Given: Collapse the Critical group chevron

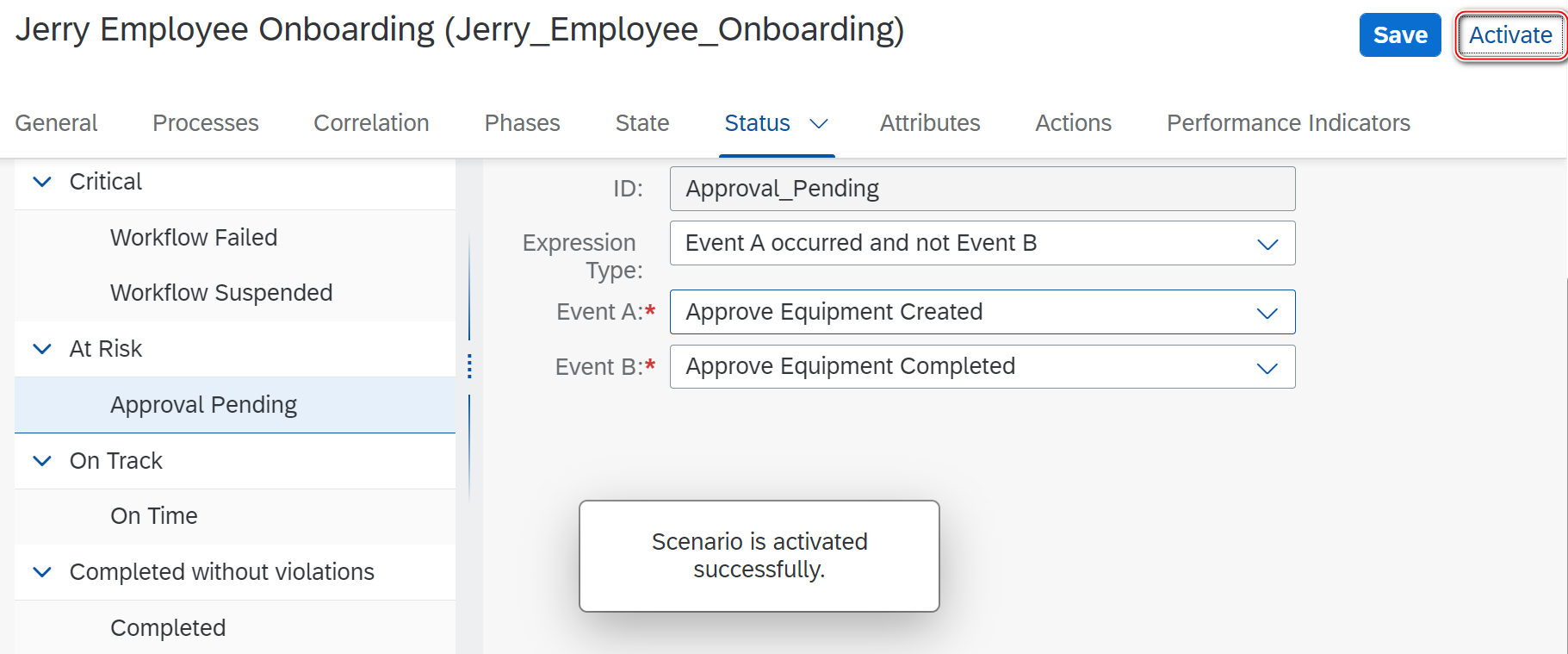Looking at the screenshot, I should tap(41, 182).
